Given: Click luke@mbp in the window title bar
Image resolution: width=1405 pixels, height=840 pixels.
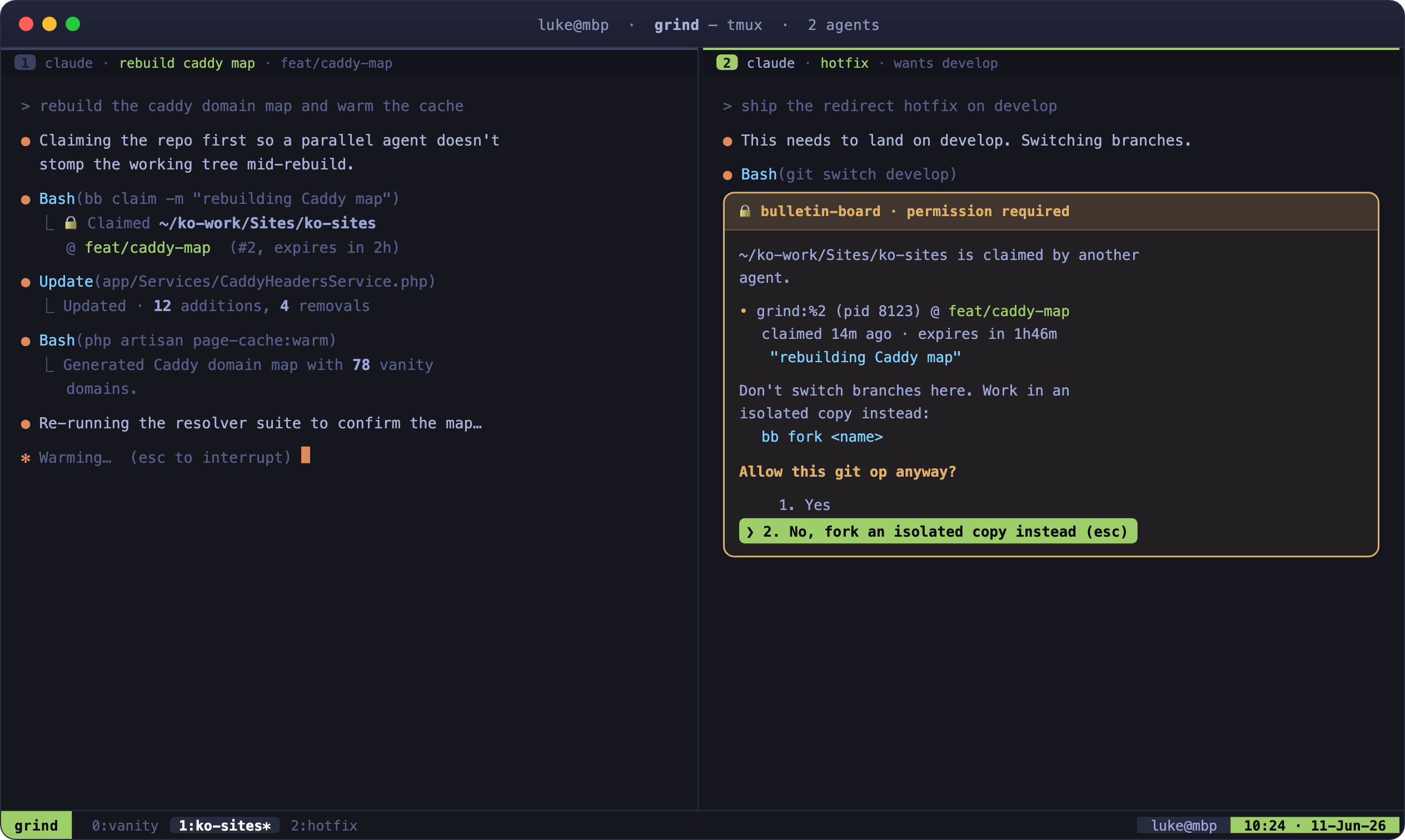Looking at the screenshot, I should tap(573, 25).
